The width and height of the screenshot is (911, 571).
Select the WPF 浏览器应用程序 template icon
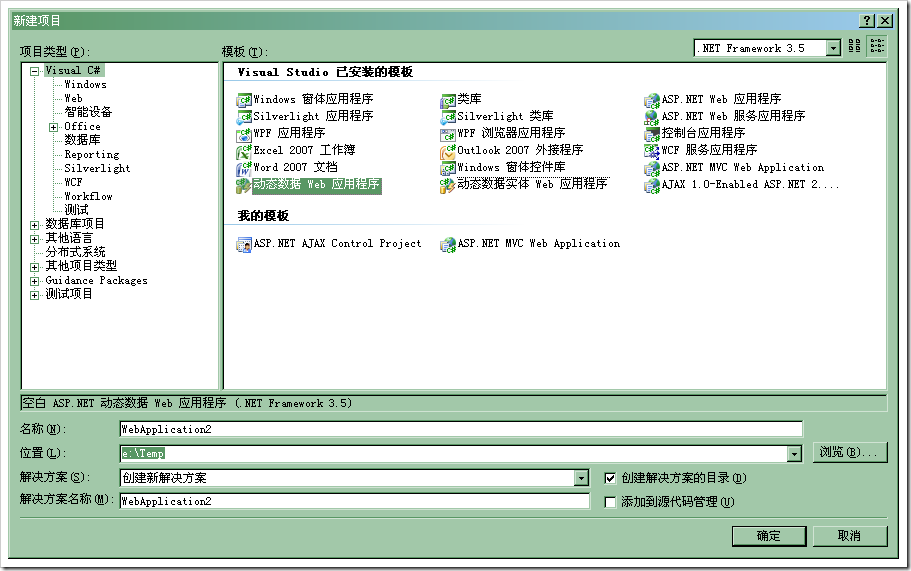coord(447,134)
